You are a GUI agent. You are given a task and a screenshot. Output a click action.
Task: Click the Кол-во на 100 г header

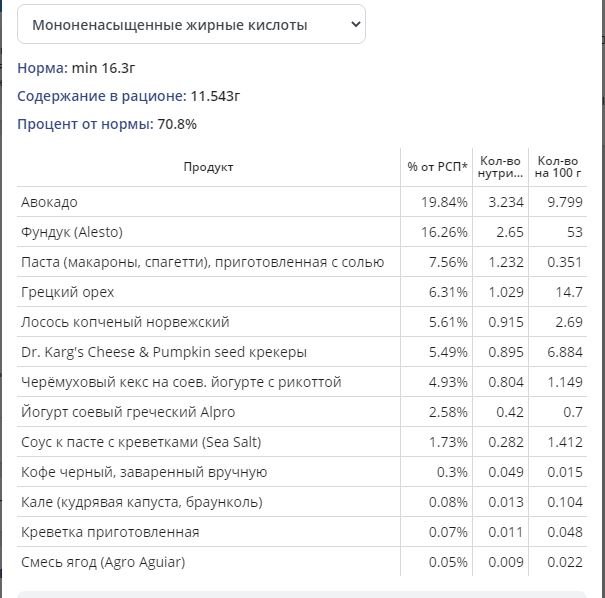[558, 167]
